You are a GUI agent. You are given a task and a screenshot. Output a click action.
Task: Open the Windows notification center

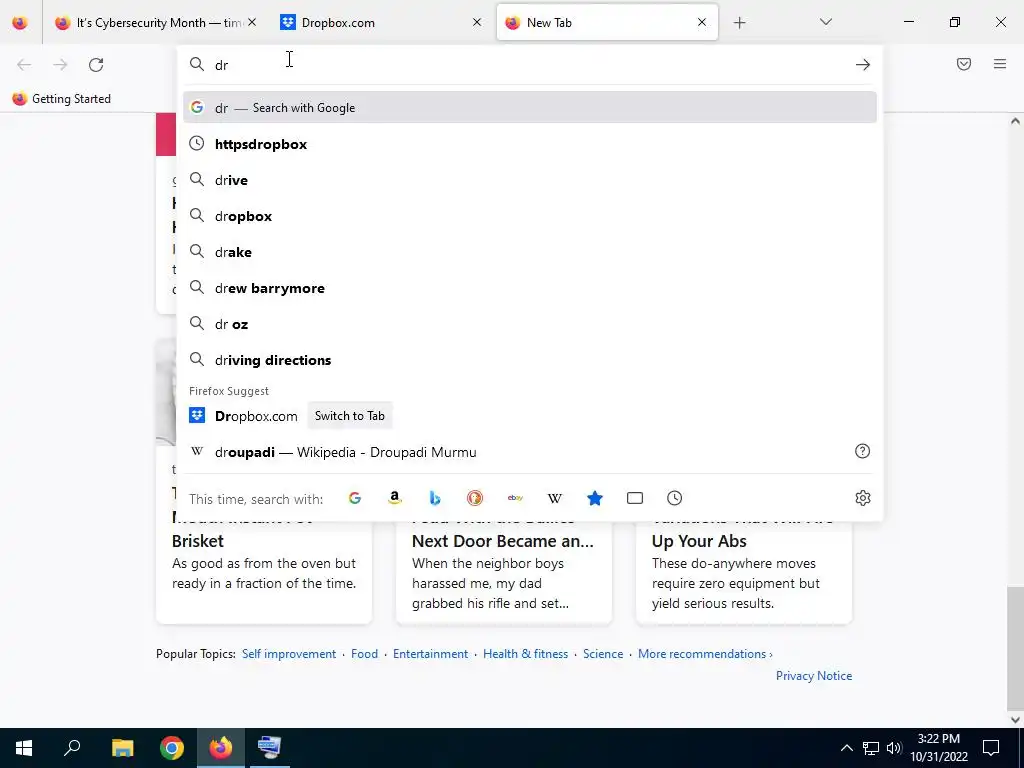click(x=991, y=748)
